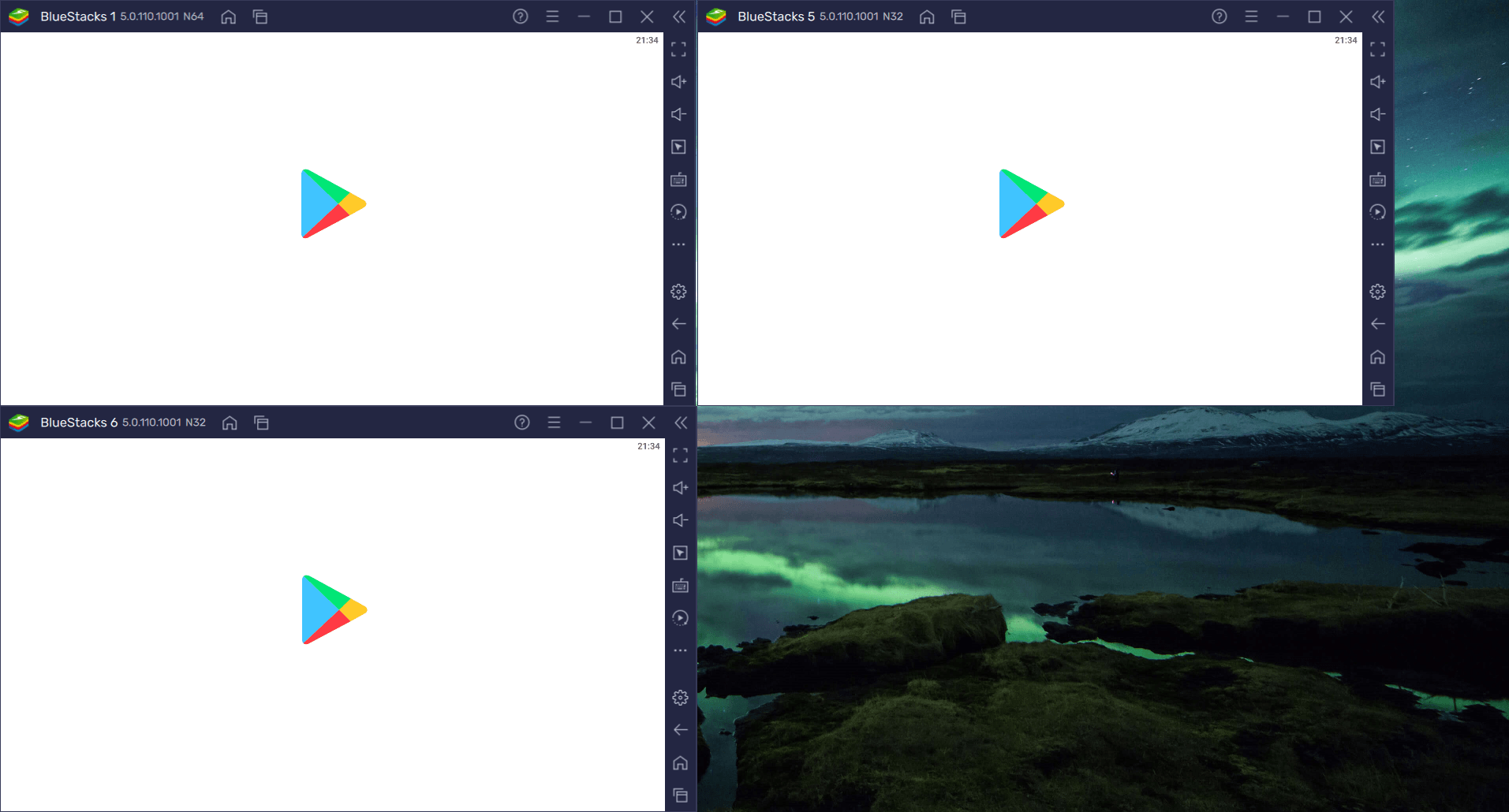Show more tools ellipsis in BlueStacks 5
Viewport: 1509px width, 812px height.
pos(1377,244)
